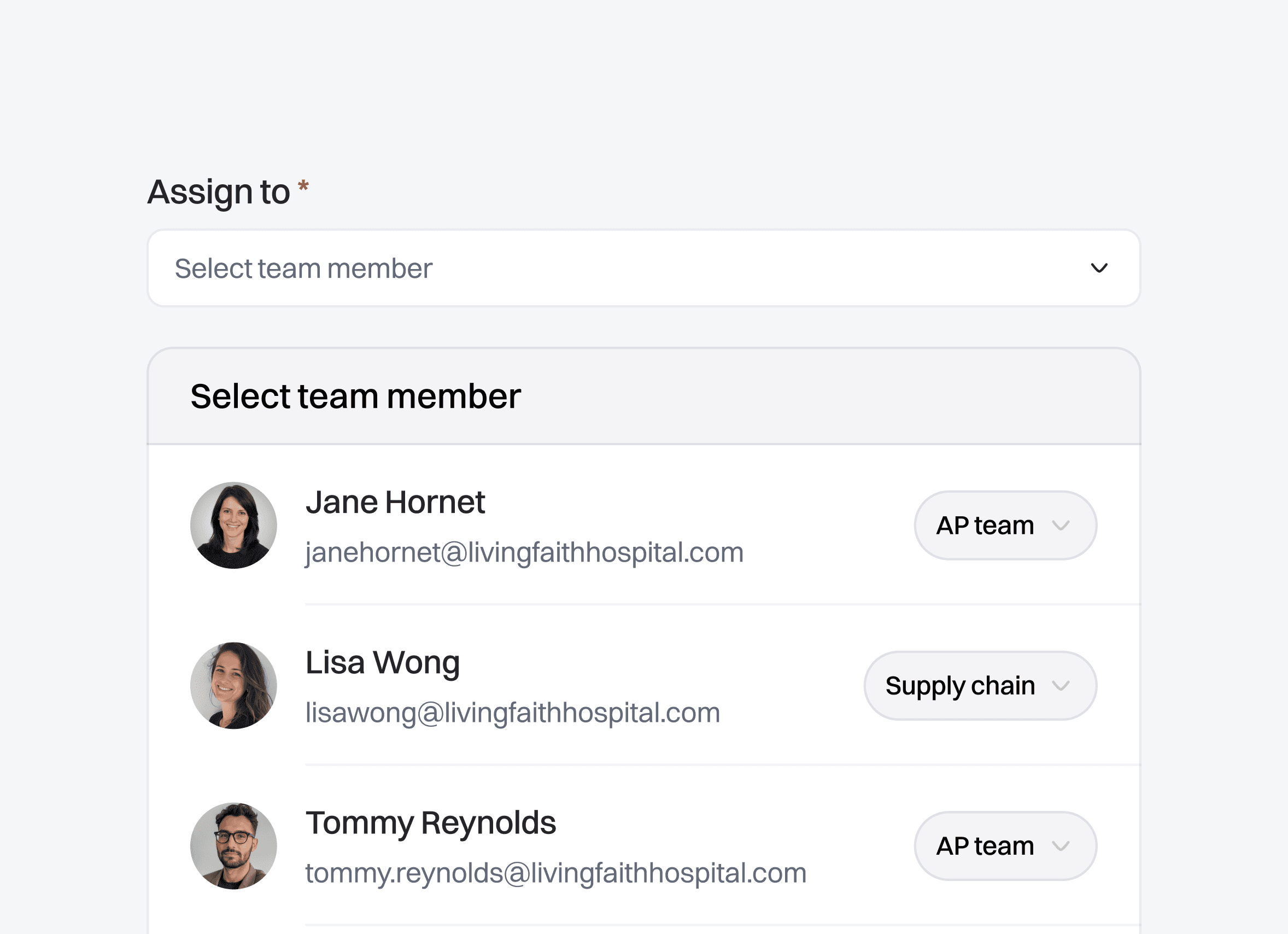
Task: Click Lisa Wong's profile photo
Action: point(233,686)
